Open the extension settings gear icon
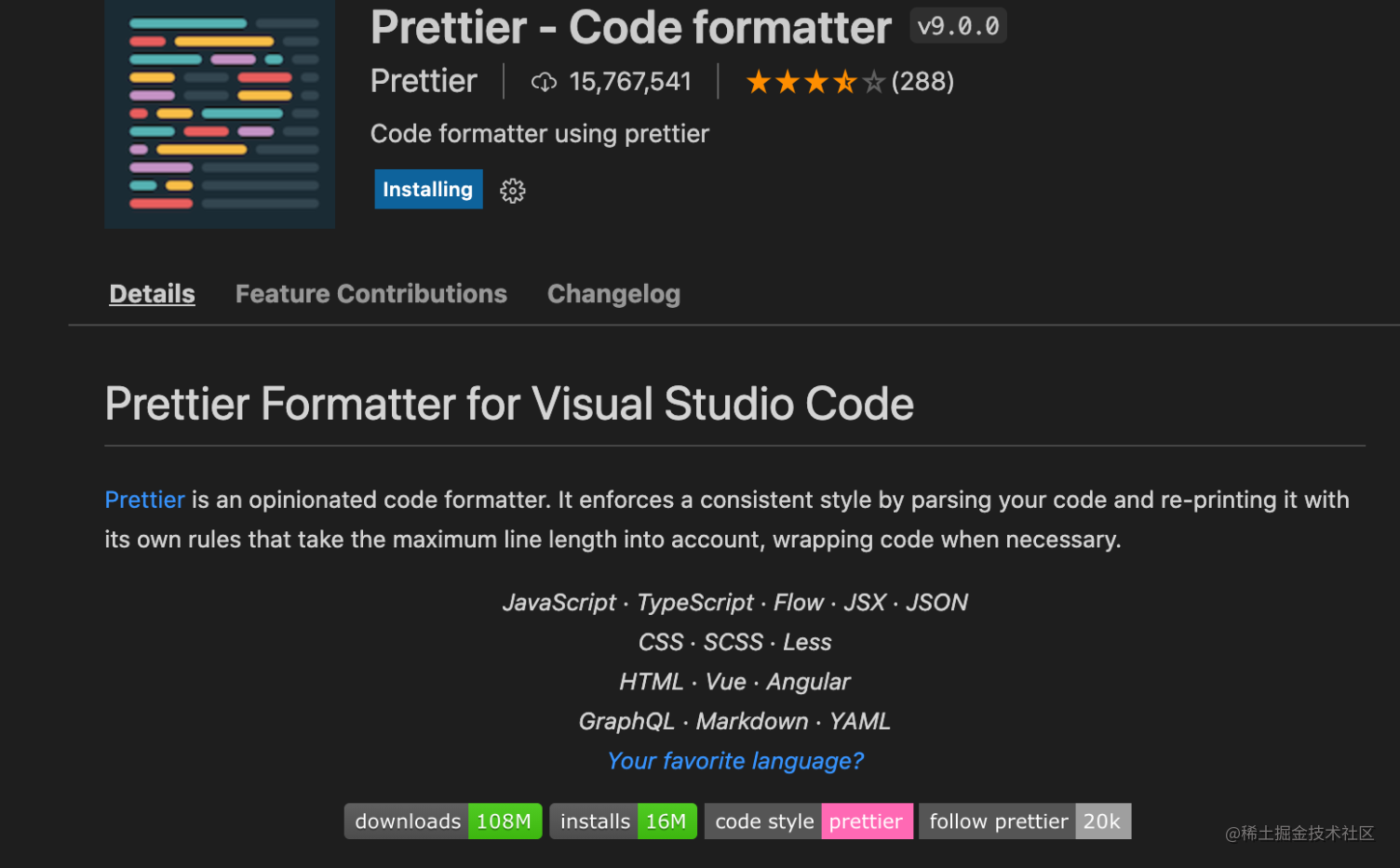1400x868 pixels. [x=513, y=190]
